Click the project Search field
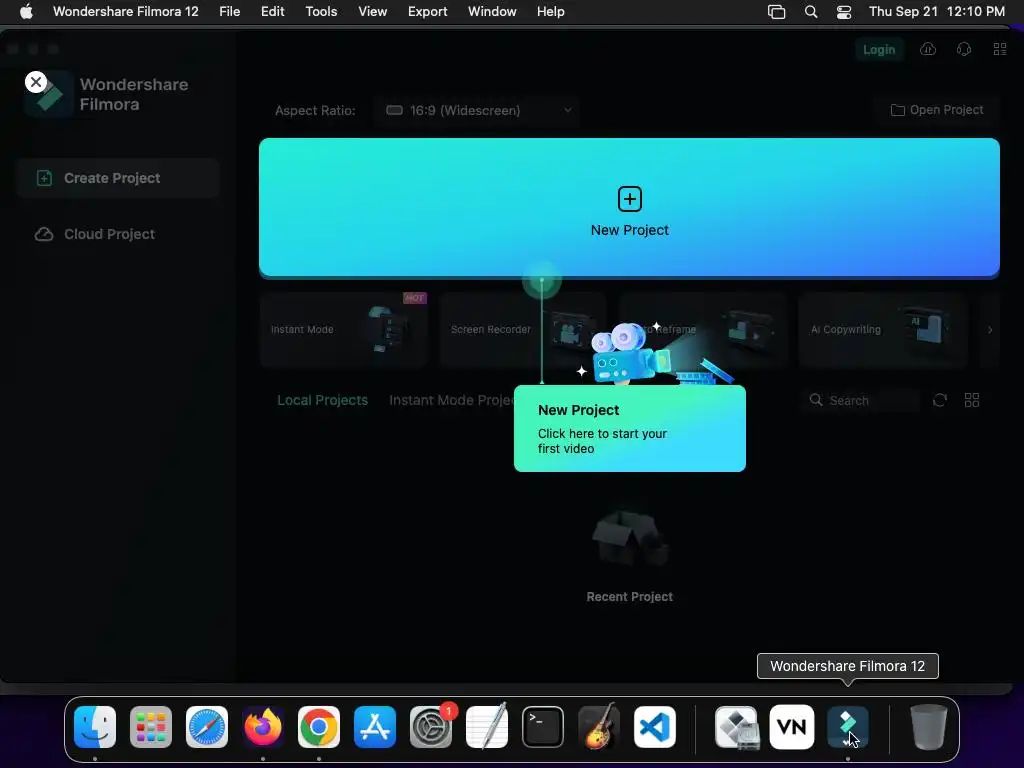The image size is (1024, 768). (x=861, y=400)
